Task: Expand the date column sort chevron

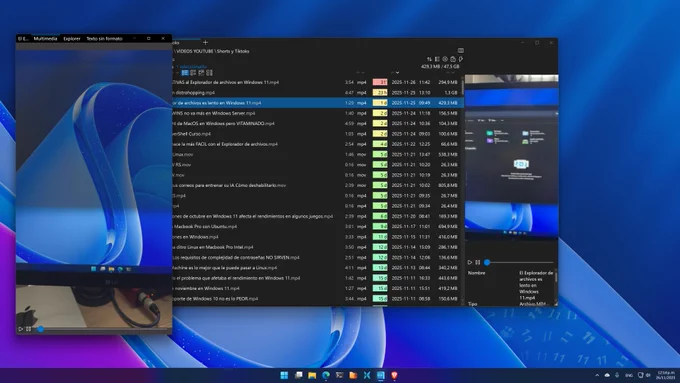Action: tap(397, 72)
